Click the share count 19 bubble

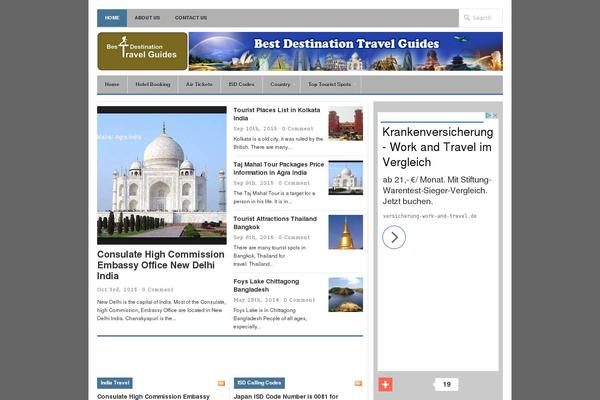pos(447,385)
